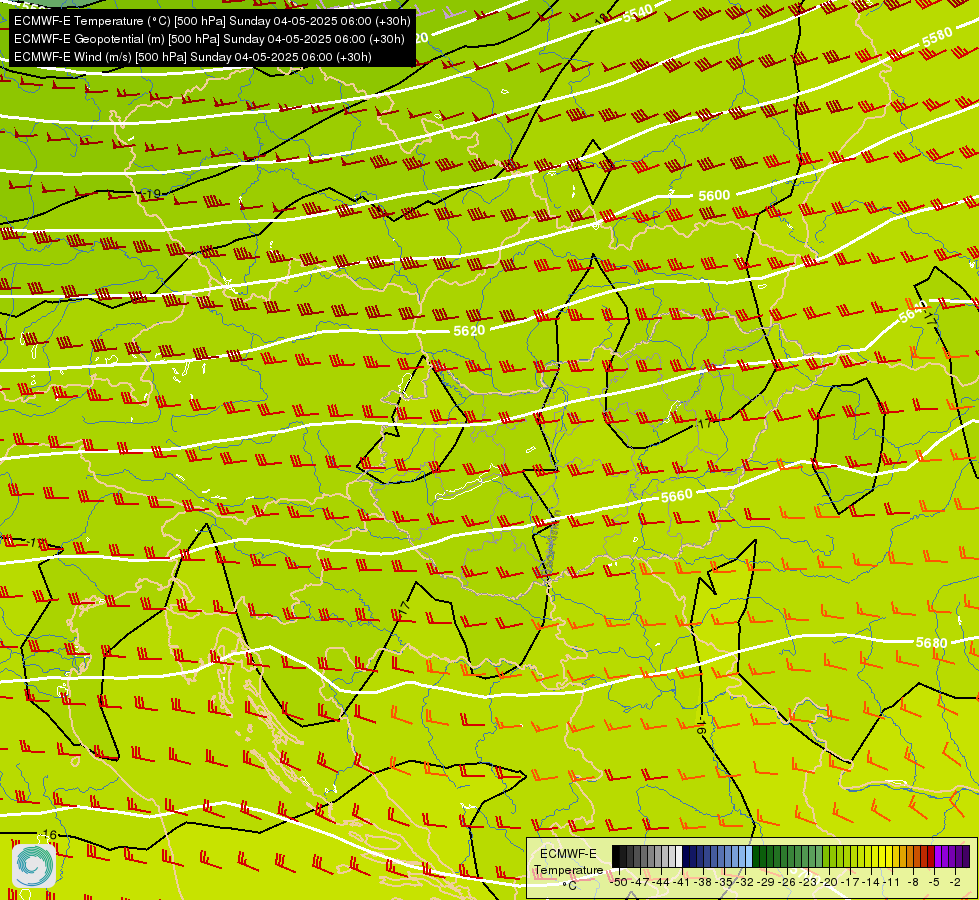The height and width of the screenshot is (900, 979).
Task: Pick the light blue swatch above -32
Action: click(749, 856)
